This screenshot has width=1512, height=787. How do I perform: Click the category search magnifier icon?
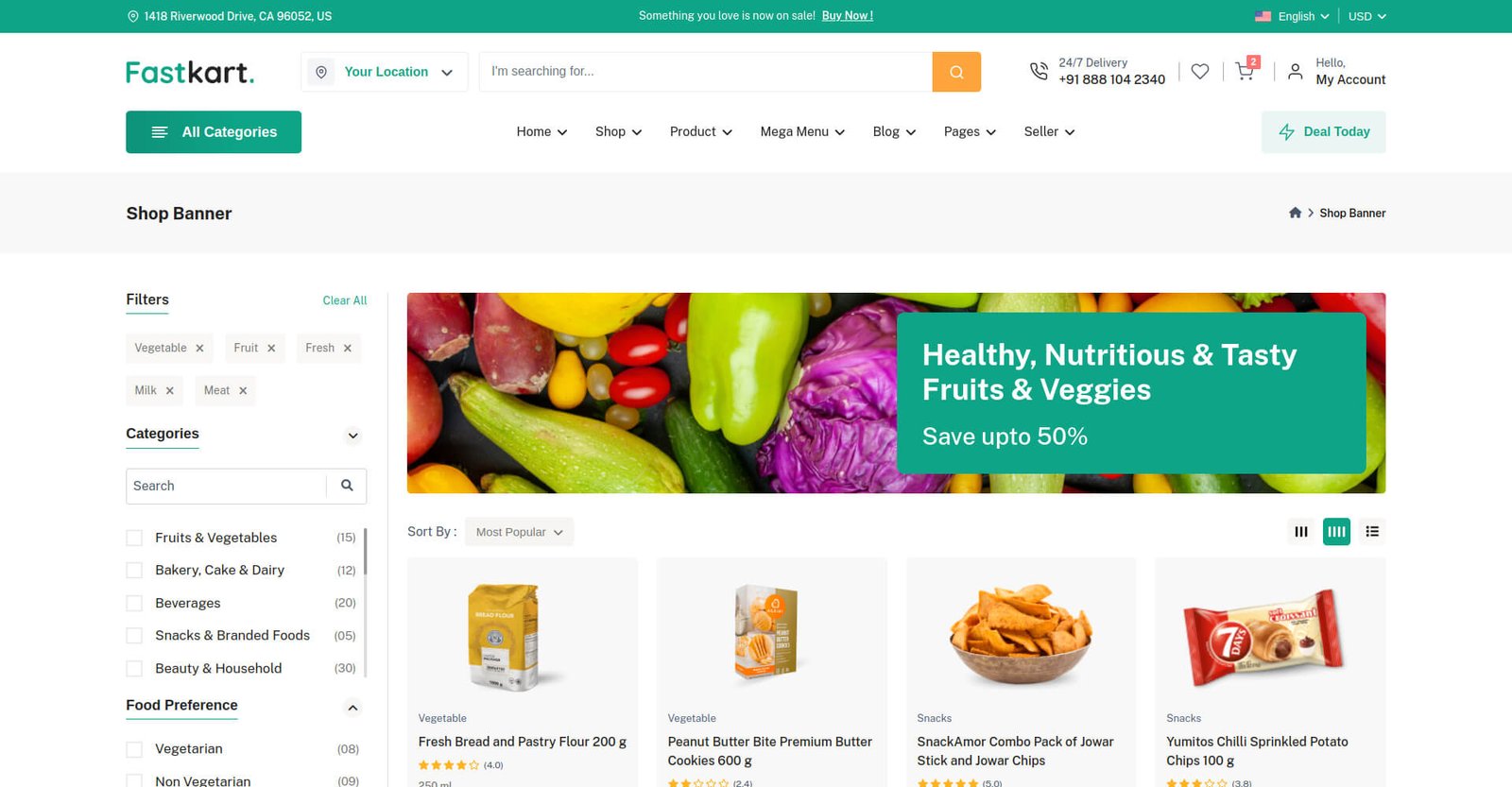[347, 486]
